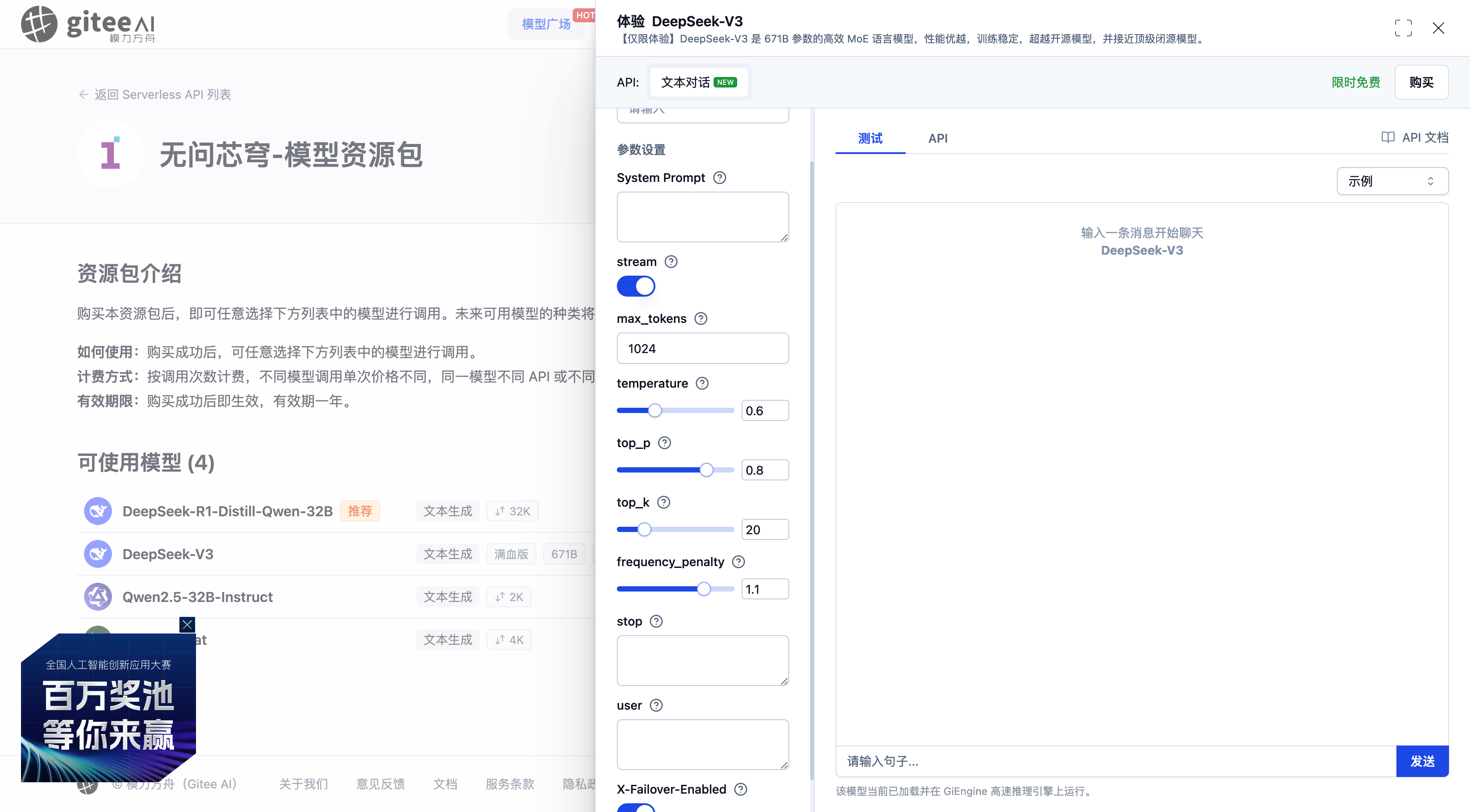Click the 满血版 tag on DeepSeek-V3 row
The image size is (1470, 812).
(x=511, y=553)
